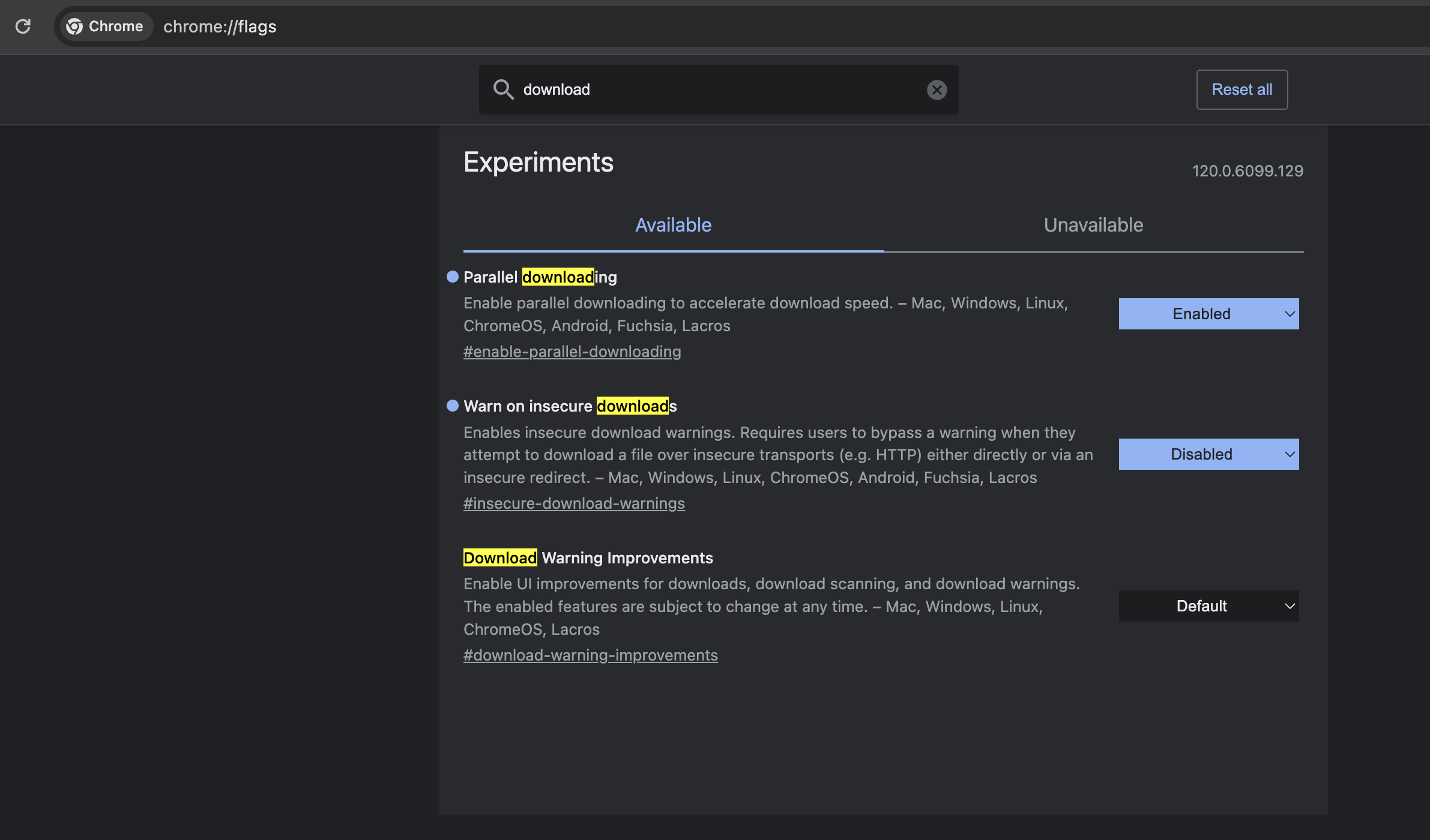Clear the flags search field
Screen dimensions: 1430x840
pyautogui.click(x=937, y=89)
